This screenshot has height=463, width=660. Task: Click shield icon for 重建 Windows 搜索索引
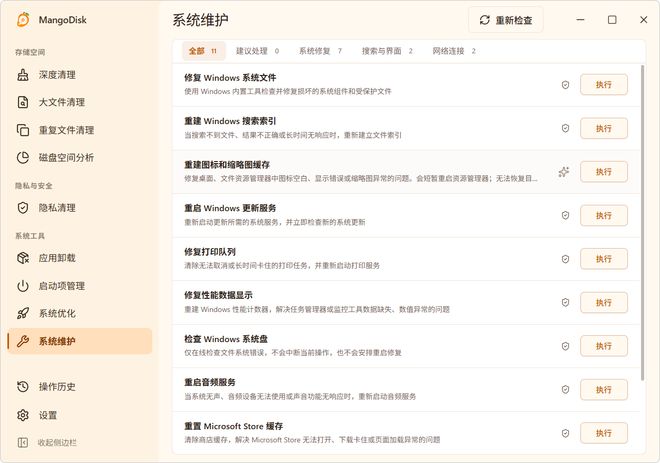coord(565,128)
